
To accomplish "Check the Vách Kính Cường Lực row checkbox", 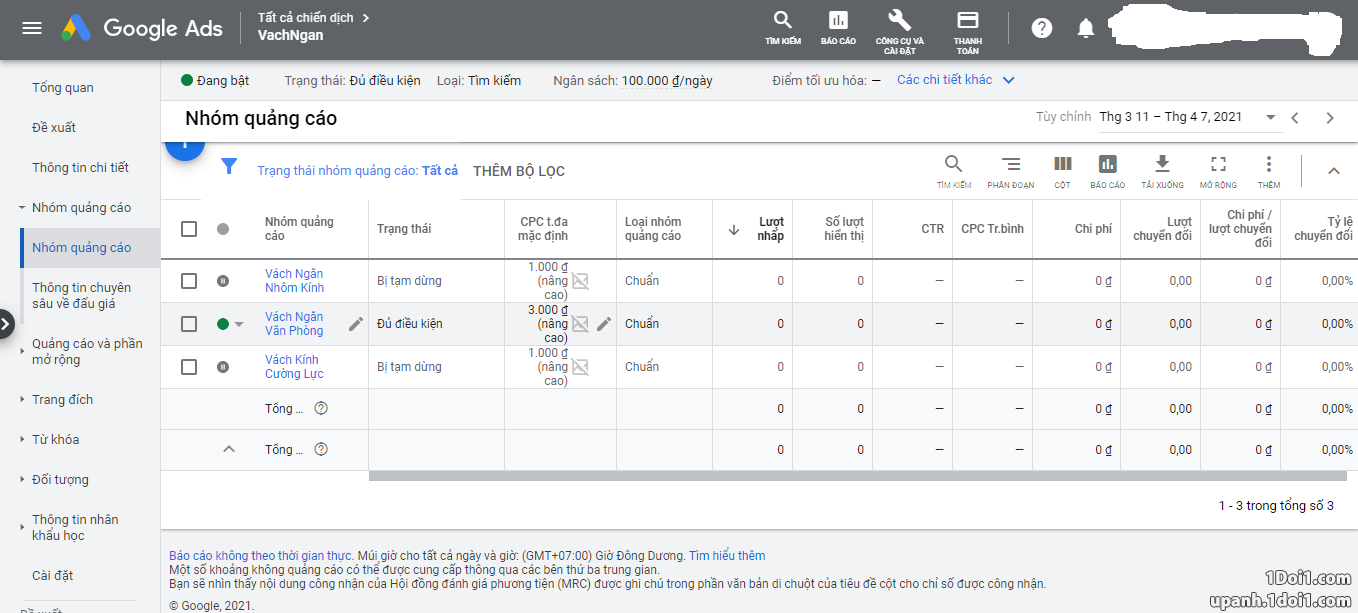I will click(x=189, y=367).
